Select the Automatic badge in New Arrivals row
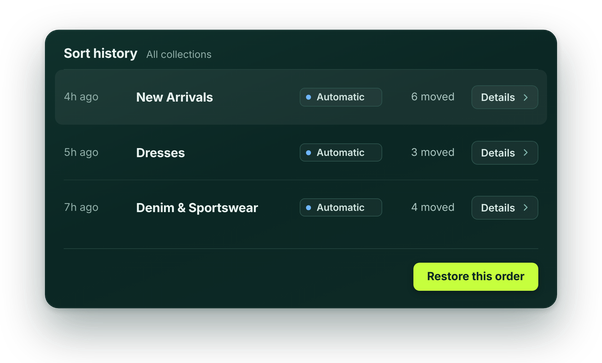 coord(341,97)
